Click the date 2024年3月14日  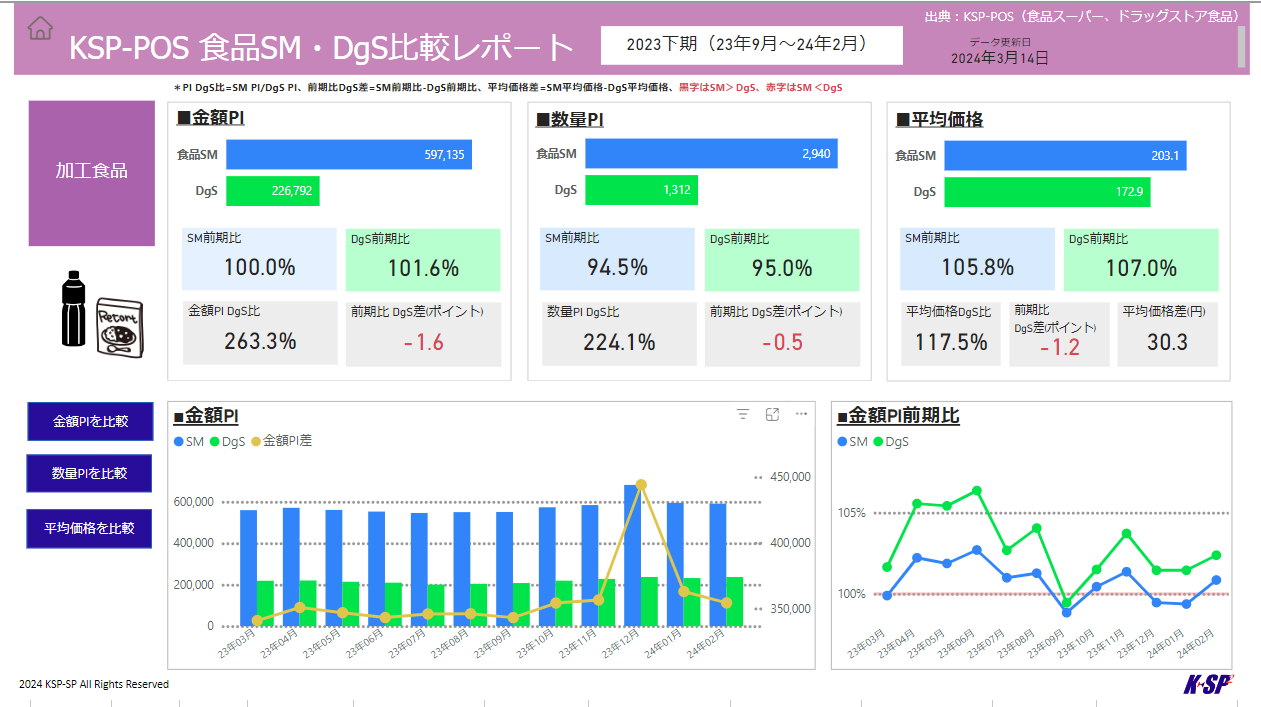[1000, 58]
